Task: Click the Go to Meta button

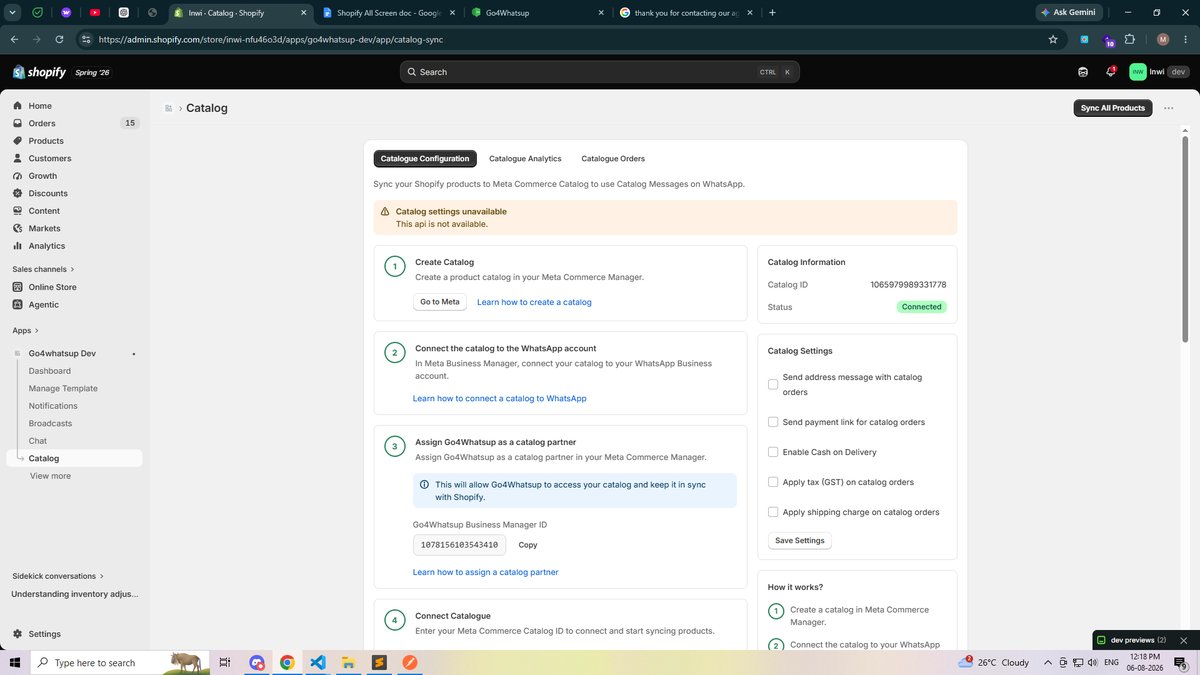Action: [440, 302]
